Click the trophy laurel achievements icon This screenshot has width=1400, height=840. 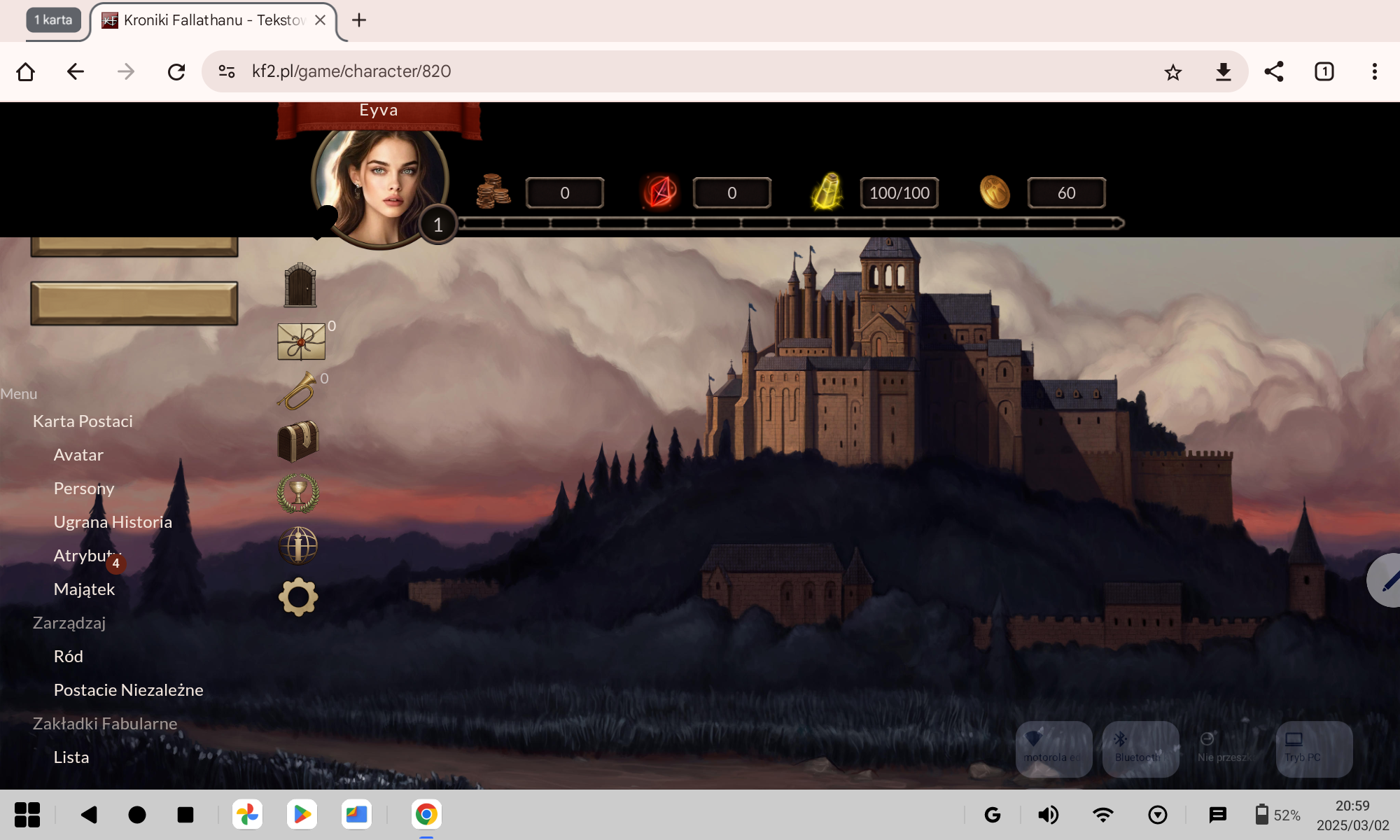(298, 493)
